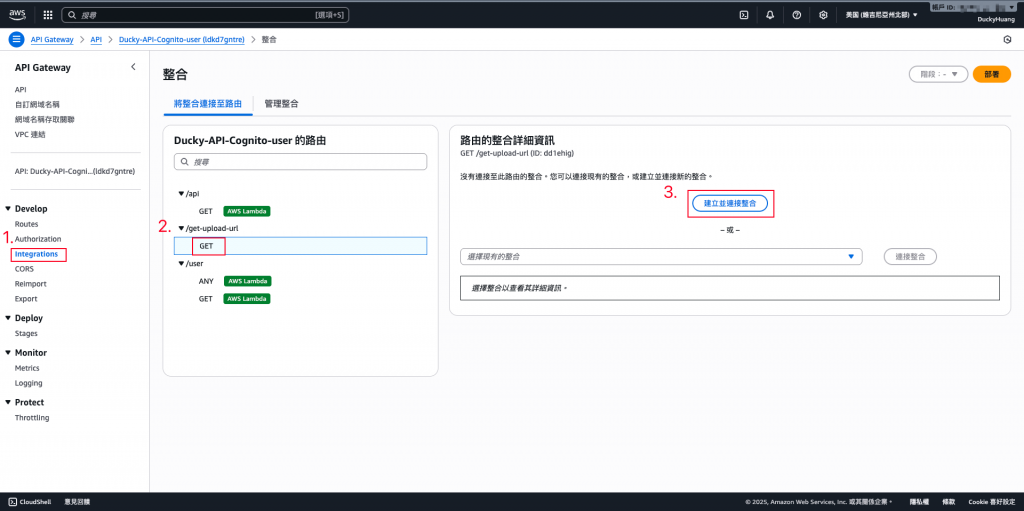Open the API item in sidebar
Image resolution: width=1024 pixels, height=511 pixels.
tap(20, 90)
